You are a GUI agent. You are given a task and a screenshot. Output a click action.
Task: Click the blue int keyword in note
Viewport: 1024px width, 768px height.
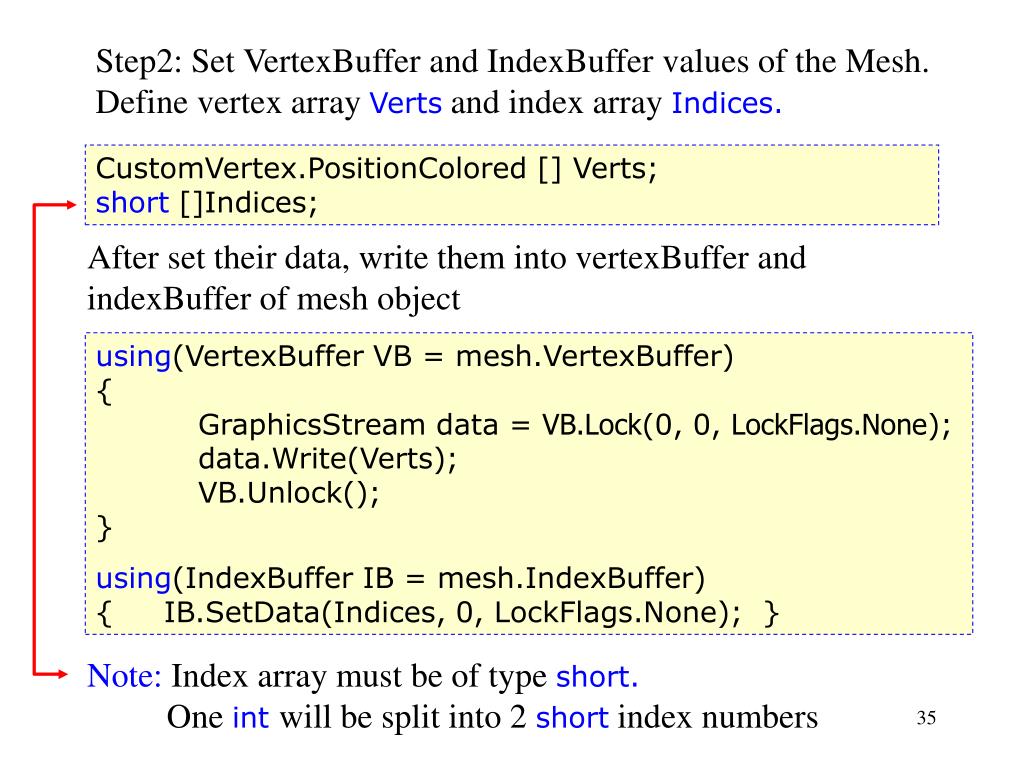pyautogui.click(x=251, y=717)
